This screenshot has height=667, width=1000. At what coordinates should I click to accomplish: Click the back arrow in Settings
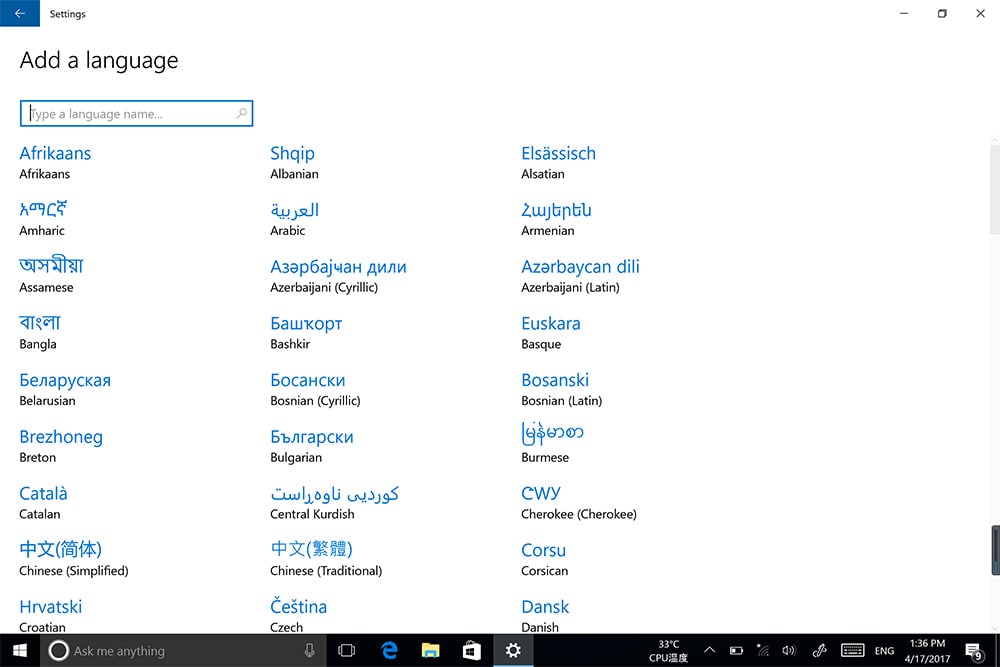[x=20, y=14]
